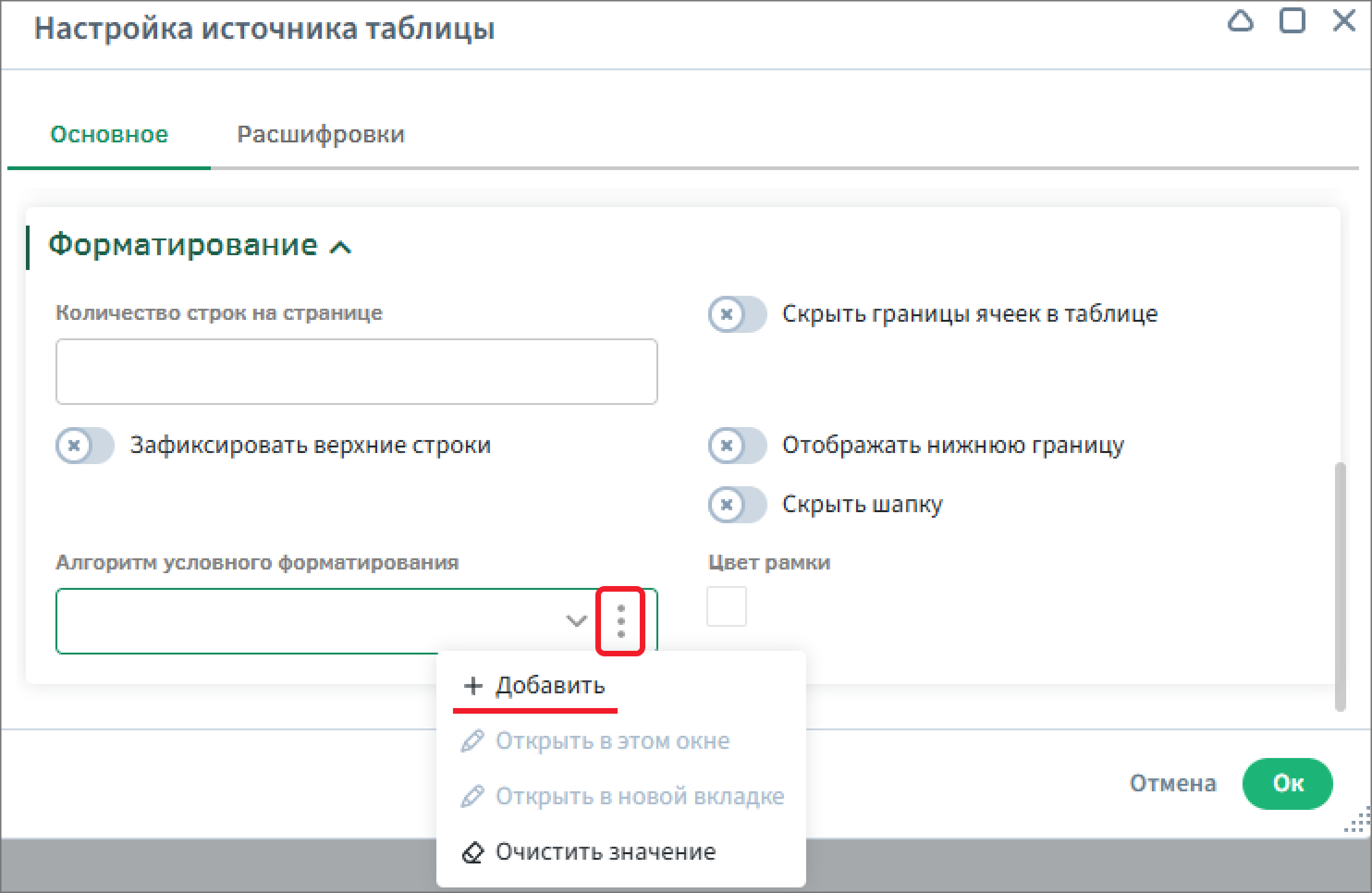
Task: Open the Алгоритм условного форматирования dropdown arrow
Action: tap(576, 621)
